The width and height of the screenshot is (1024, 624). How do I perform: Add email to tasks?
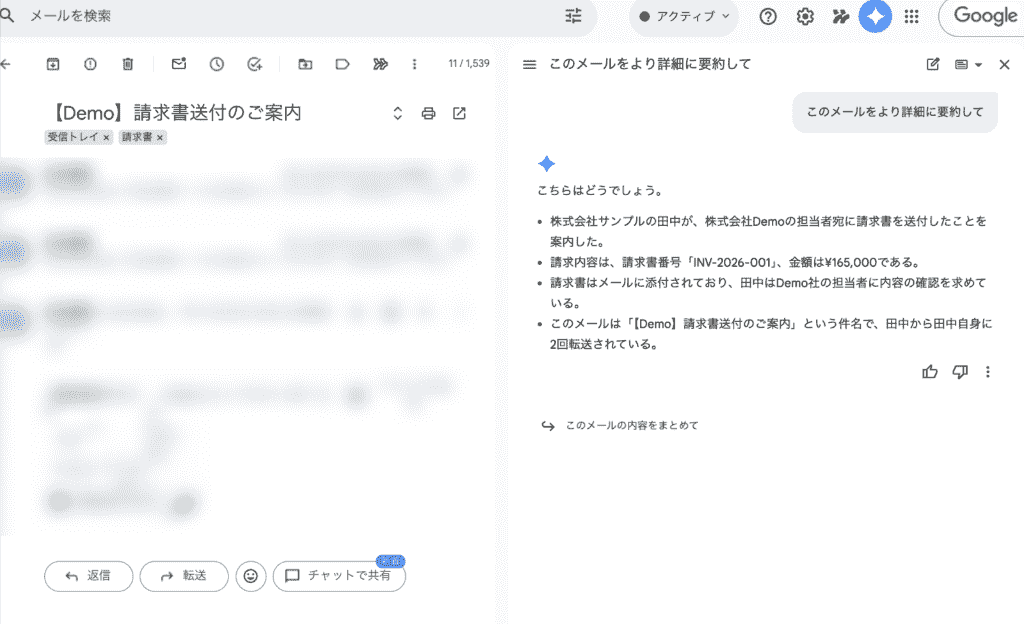coord(255,64)
